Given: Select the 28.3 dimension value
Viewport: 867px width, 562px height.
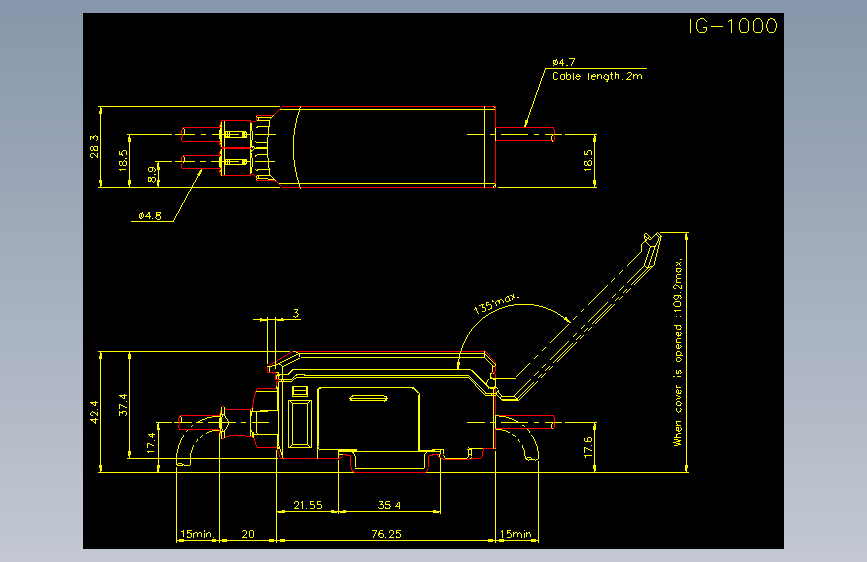Looking at the screenshot, I should (x=95, y=146).
